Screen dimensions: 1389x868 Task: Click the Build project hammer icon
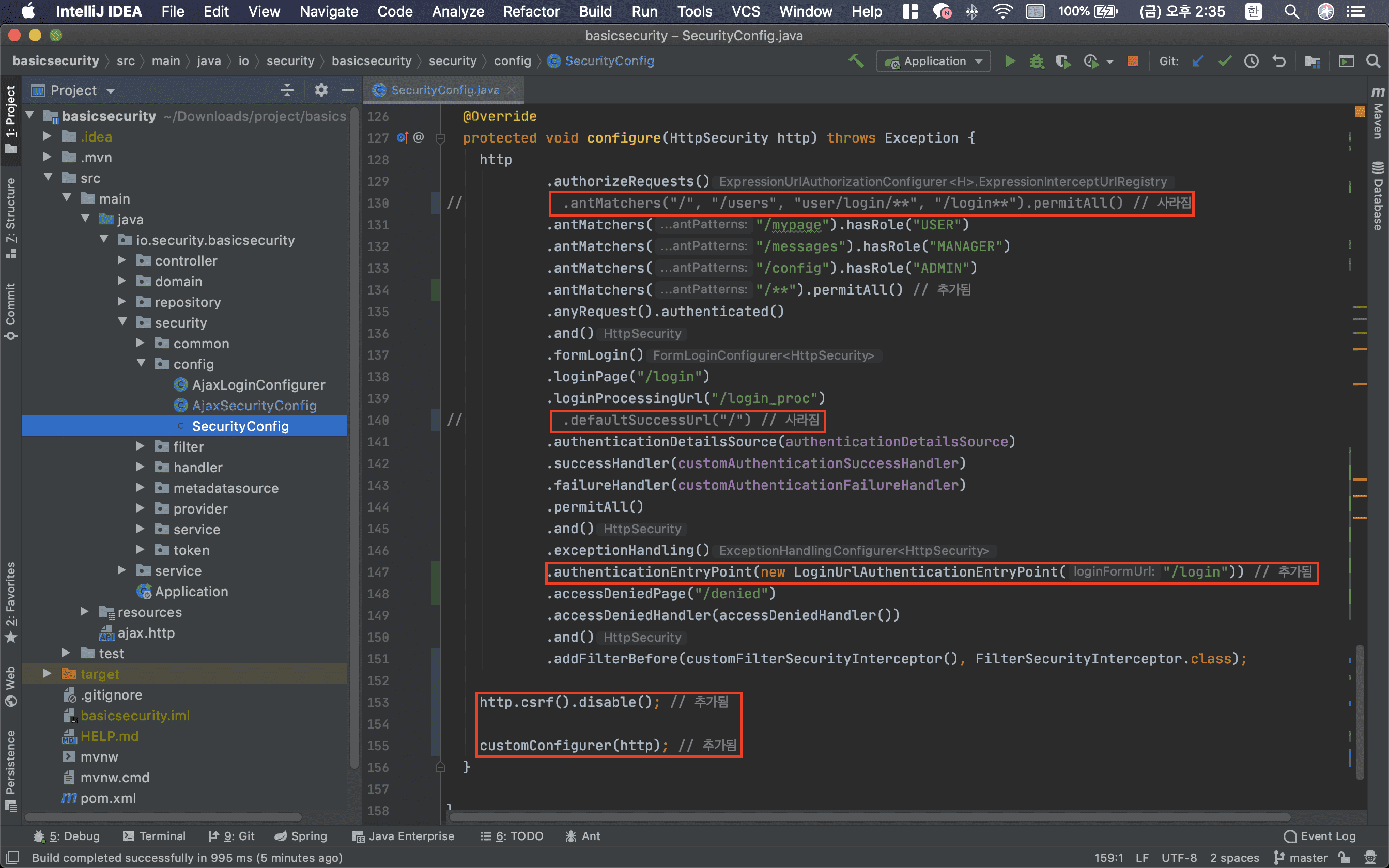click(856, 61)
